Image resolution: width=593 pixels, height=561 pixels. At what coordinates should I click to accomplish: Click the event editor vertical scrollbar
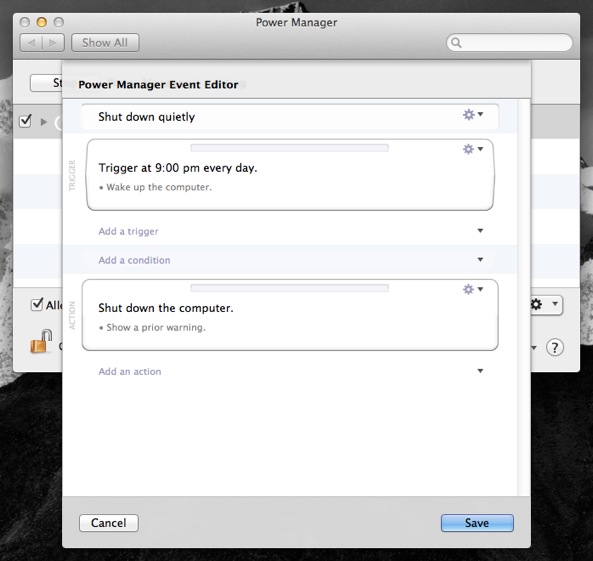[523, 297]
